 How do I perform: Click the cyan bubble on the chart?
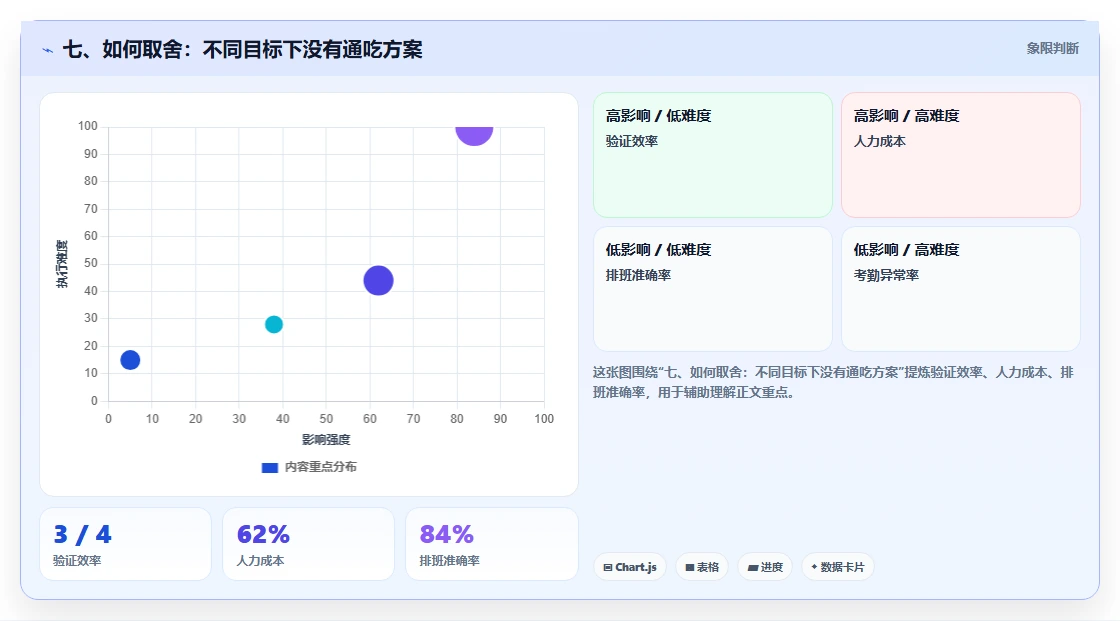[x=274, y=324]
